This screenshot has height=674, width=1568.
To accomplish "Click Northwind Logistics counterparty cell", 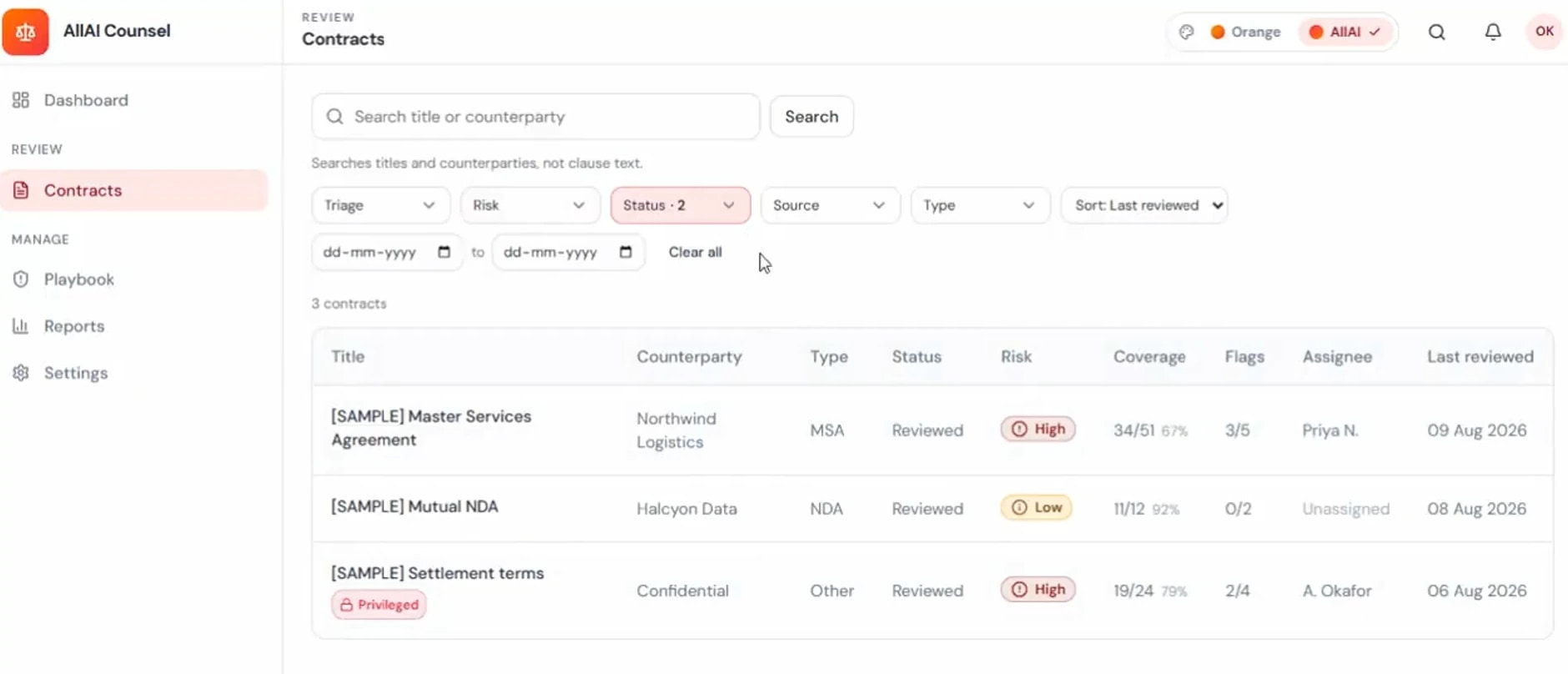I will pos(676,430).
